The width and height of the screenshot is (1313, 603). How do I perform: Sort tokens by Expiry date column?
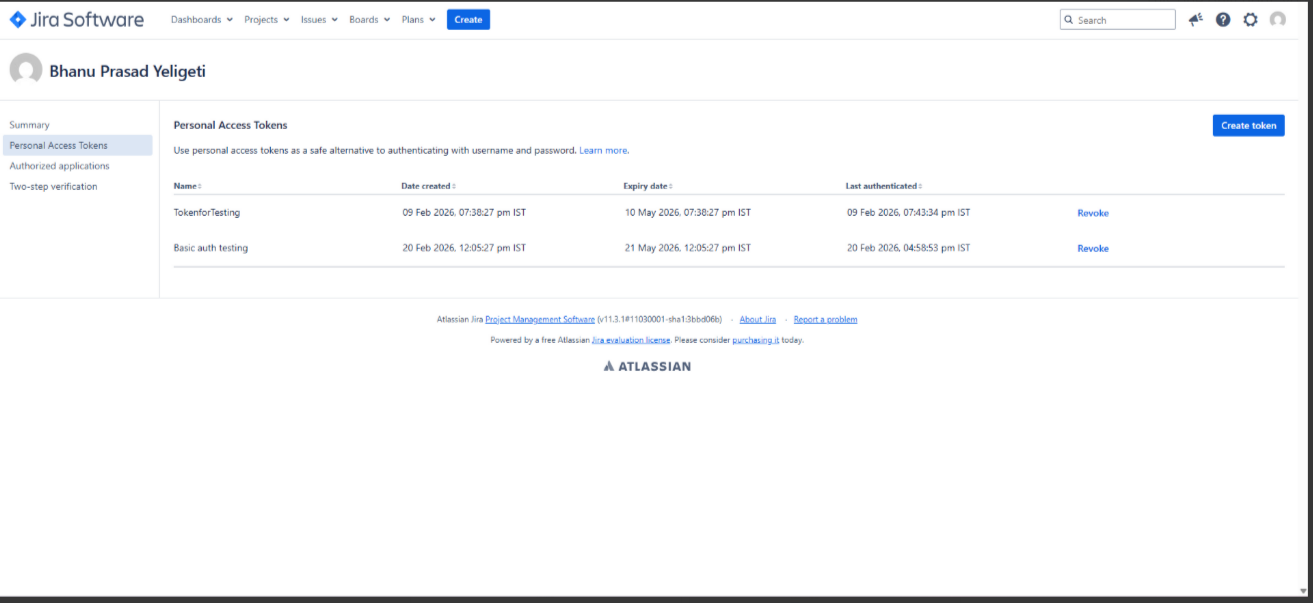pos(647,186)
